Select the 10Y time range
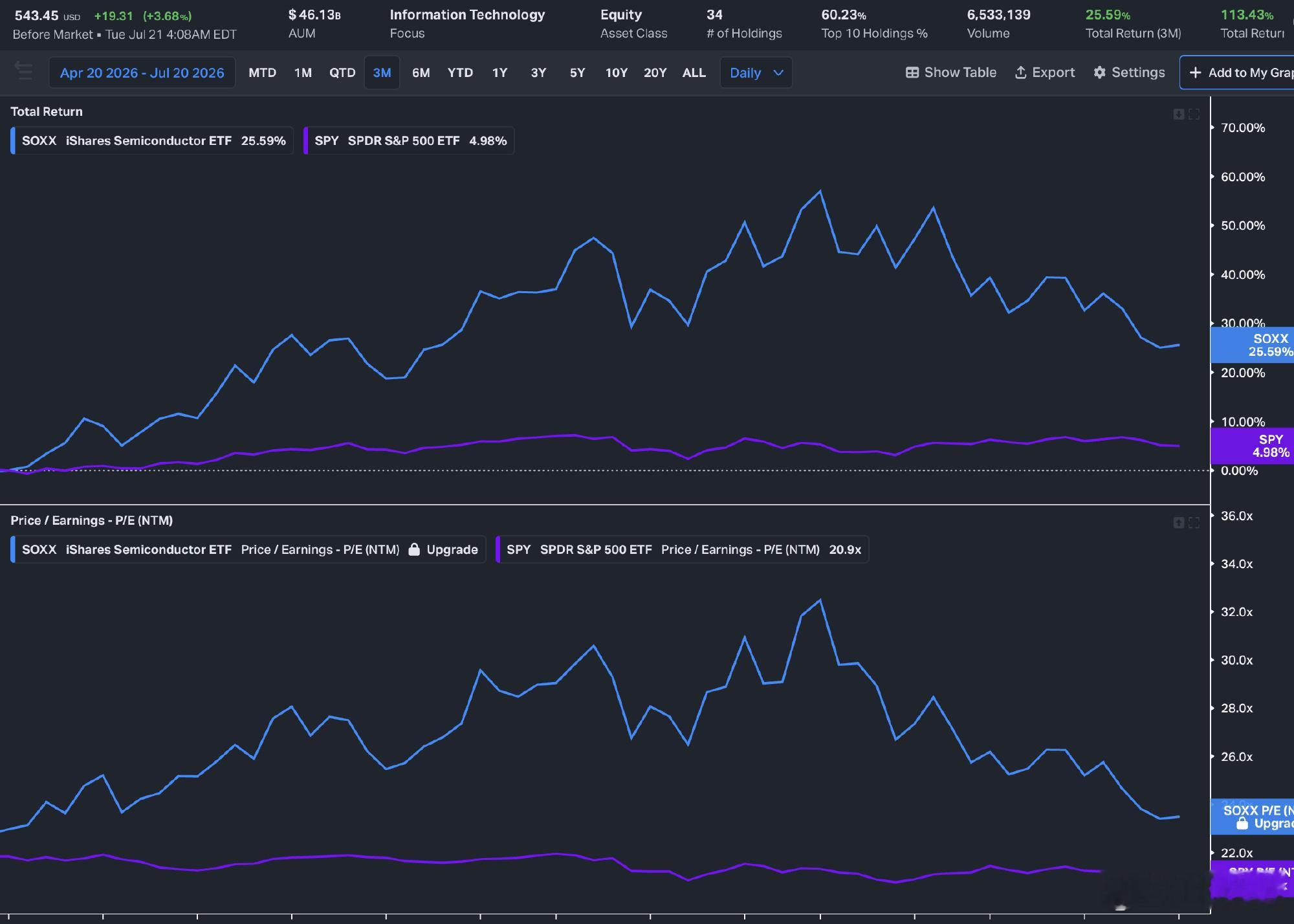The width and height of the screenshot is (1294, 924). [x=616, y=72]
